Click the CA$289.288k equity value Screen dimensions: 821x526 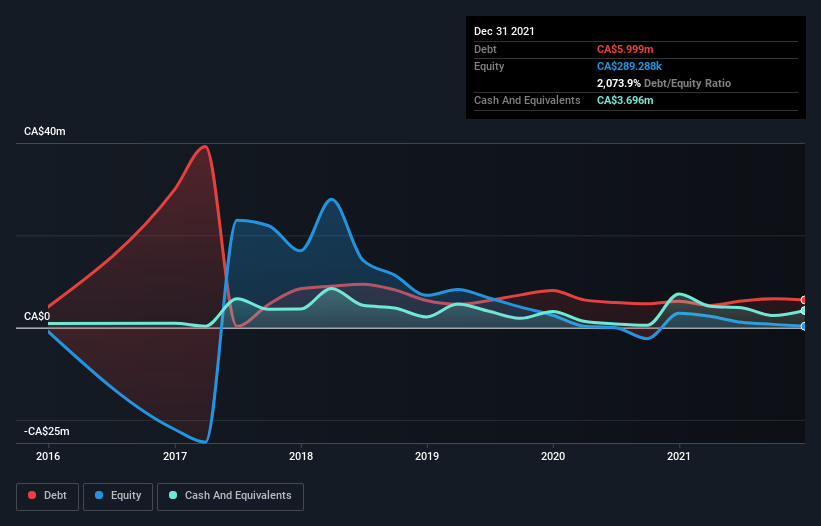tap(629, 66)
